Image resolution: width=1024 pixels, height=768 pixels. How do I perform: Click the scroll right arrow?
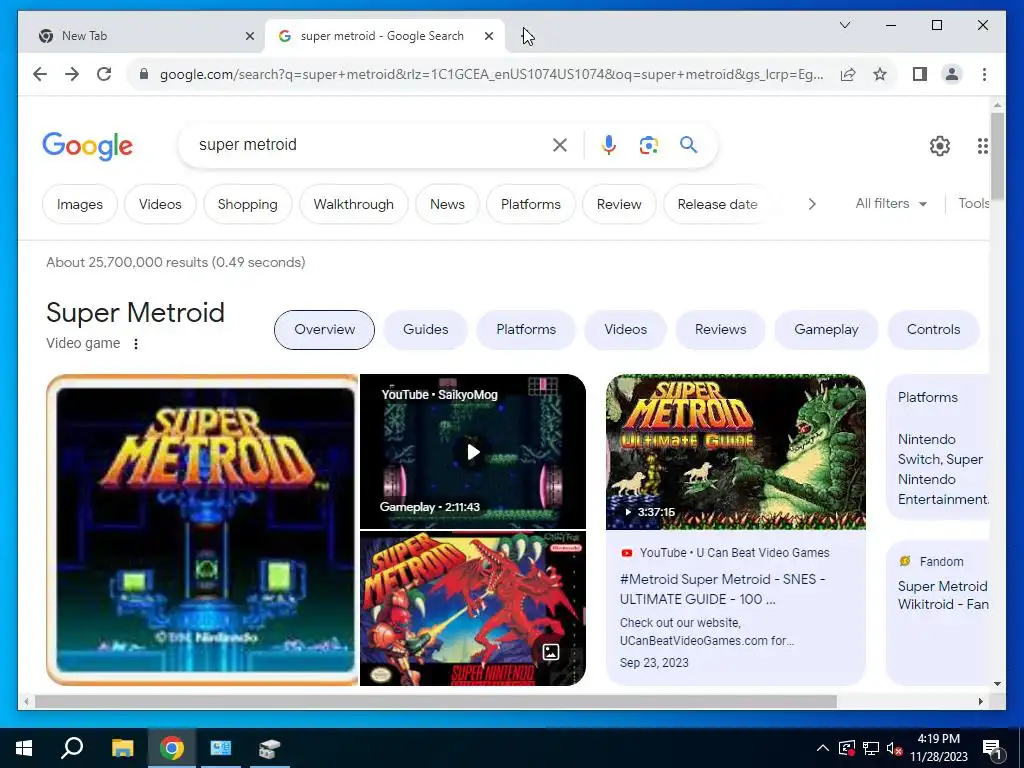(980, 701)
